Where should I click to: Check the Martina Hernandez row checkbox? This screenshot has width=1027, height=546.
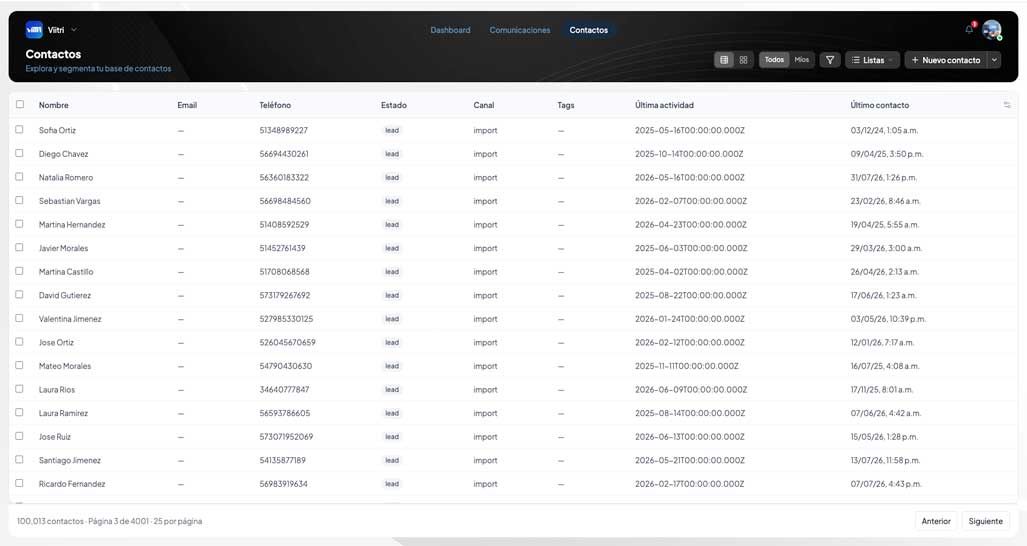tap(20, 224)
